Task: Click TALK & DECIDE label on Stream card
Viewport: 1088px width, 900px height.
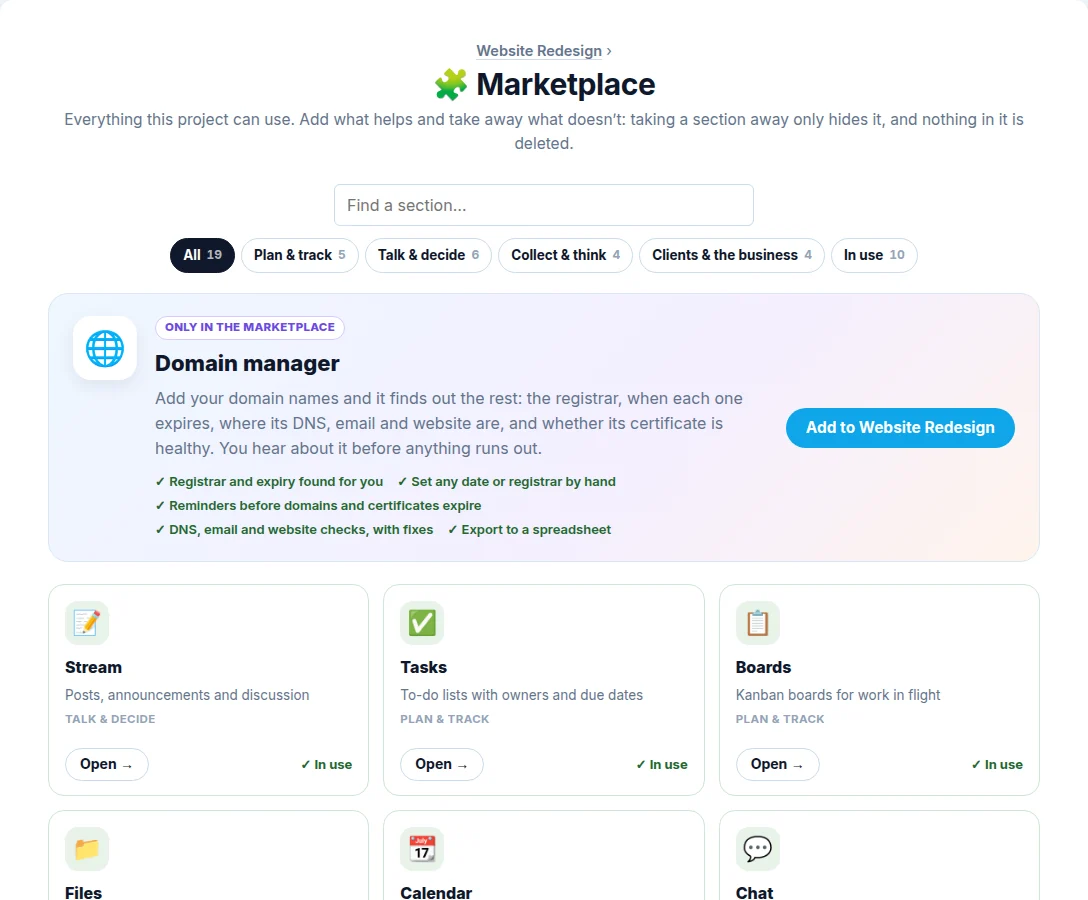Action: 110,720
